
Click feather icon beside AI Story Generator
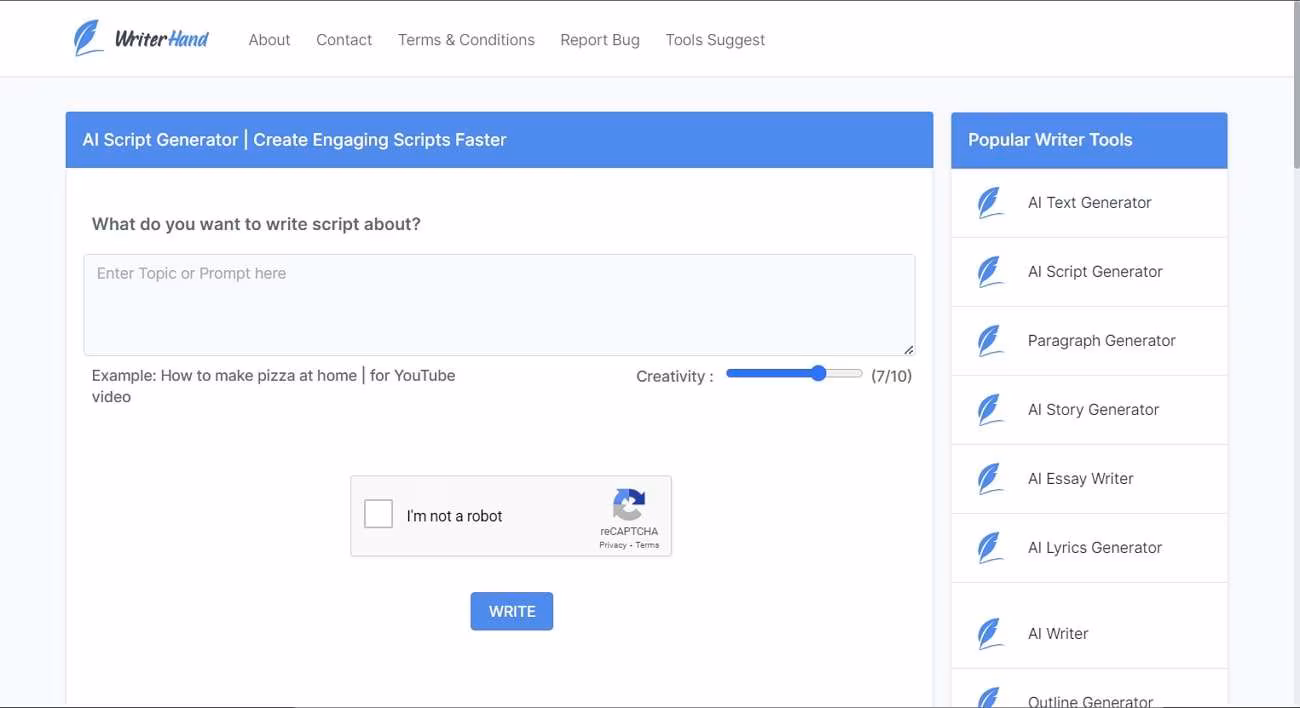[990, 410]
